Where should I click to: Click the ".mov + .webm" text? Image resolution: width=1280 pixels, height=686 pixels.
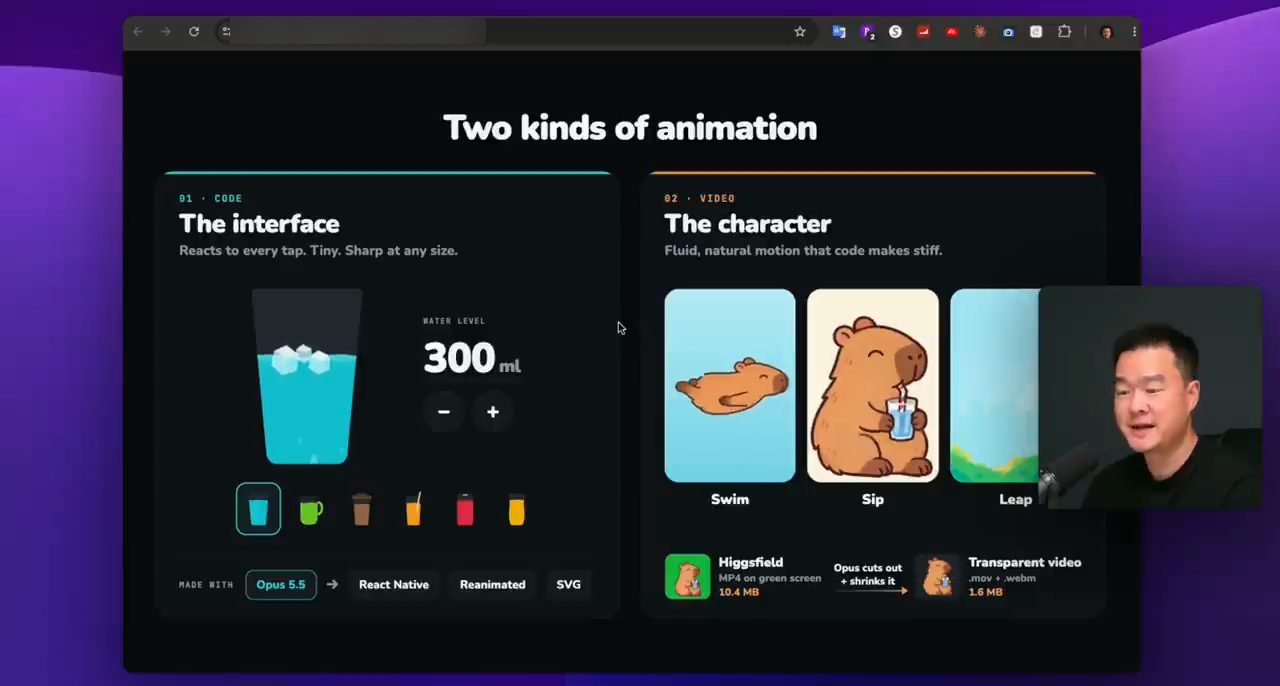point(1002,578)
